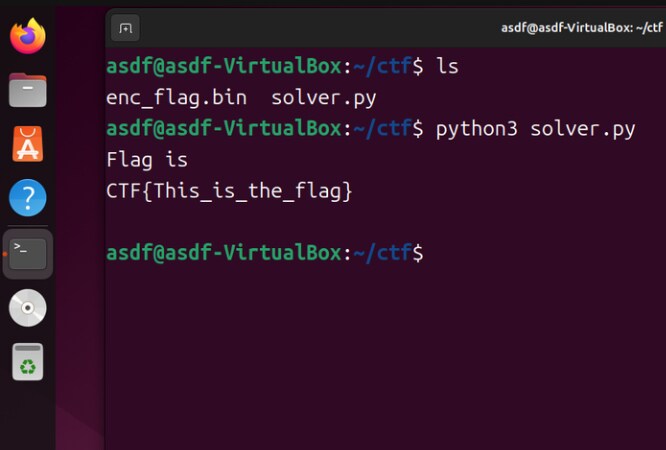Screen dimensions: 666x450
Task: Open the Trash recycle bin icon
Action: (x=28, y=362)
